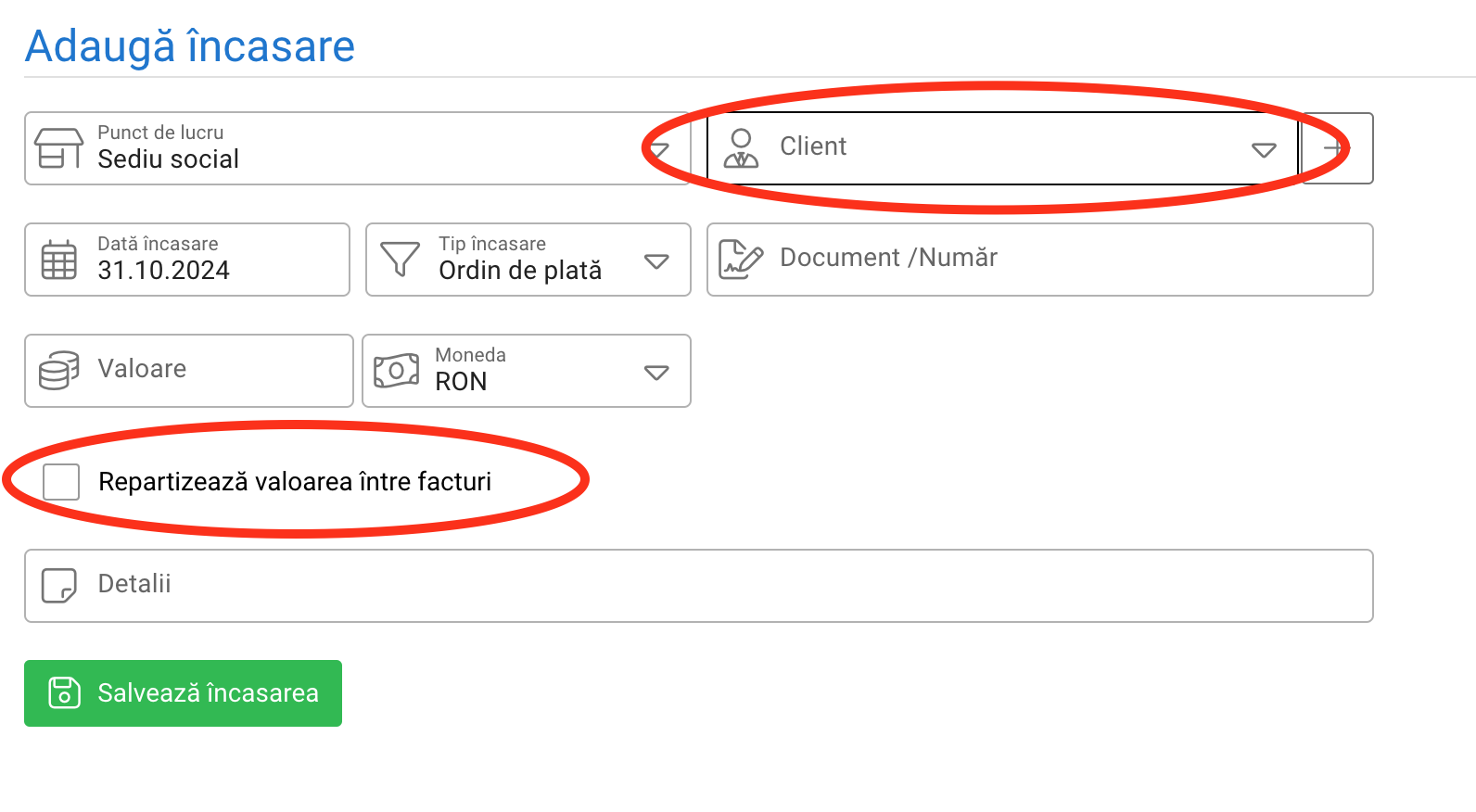This screenshot has height=812, width=1476.
Task: Click the add button next to Client
Action: click(1338, 148)
